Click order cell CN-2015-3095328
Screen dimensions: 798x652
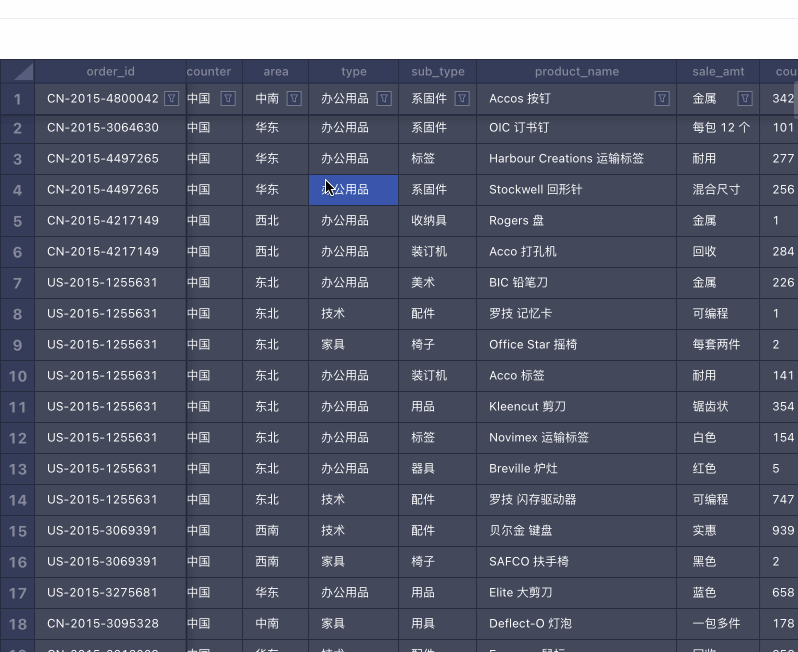coord(110,624)
